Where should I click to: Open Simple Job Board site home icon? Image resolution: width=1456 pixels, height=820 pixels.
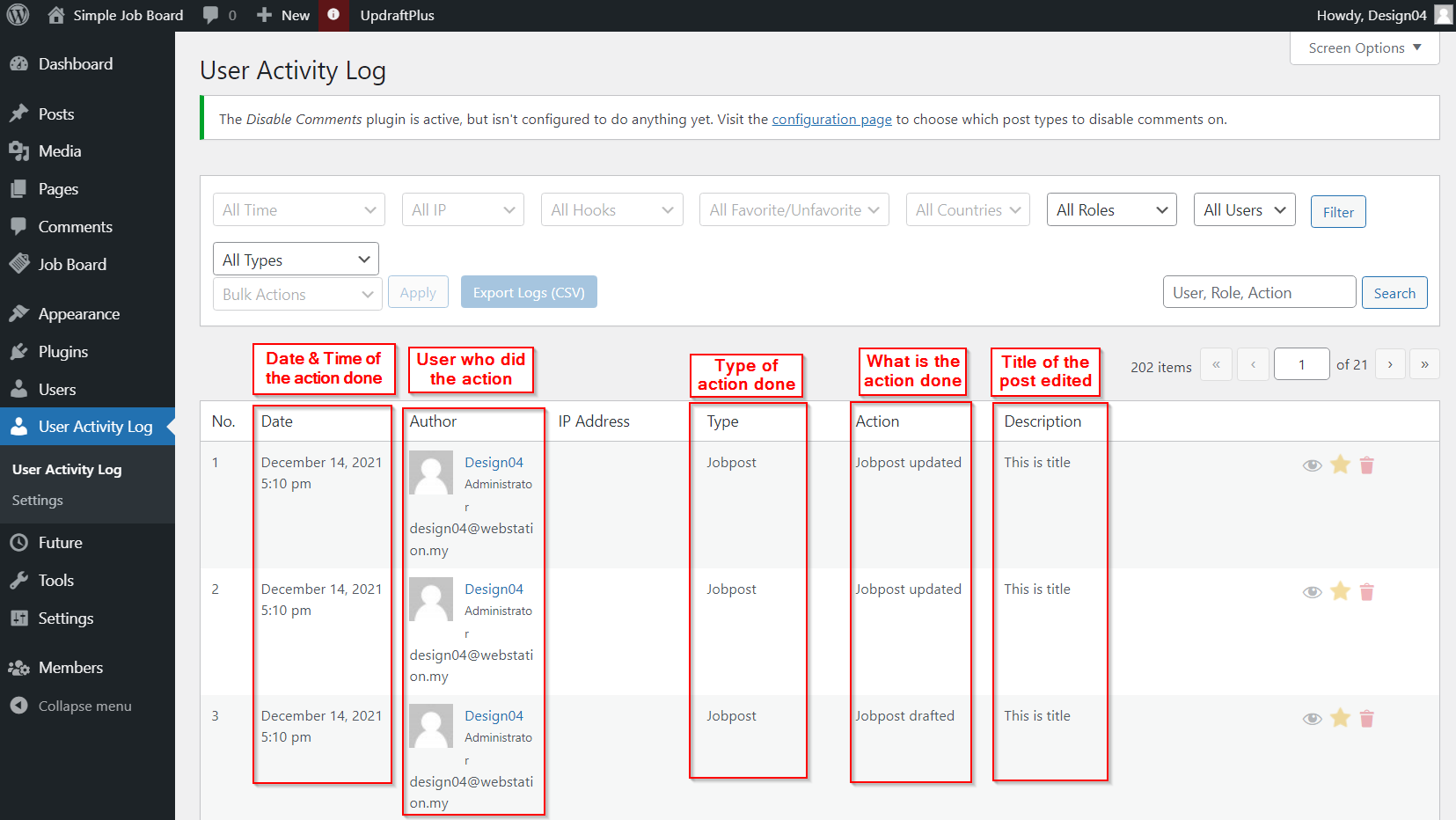click(x=56, y=15)
